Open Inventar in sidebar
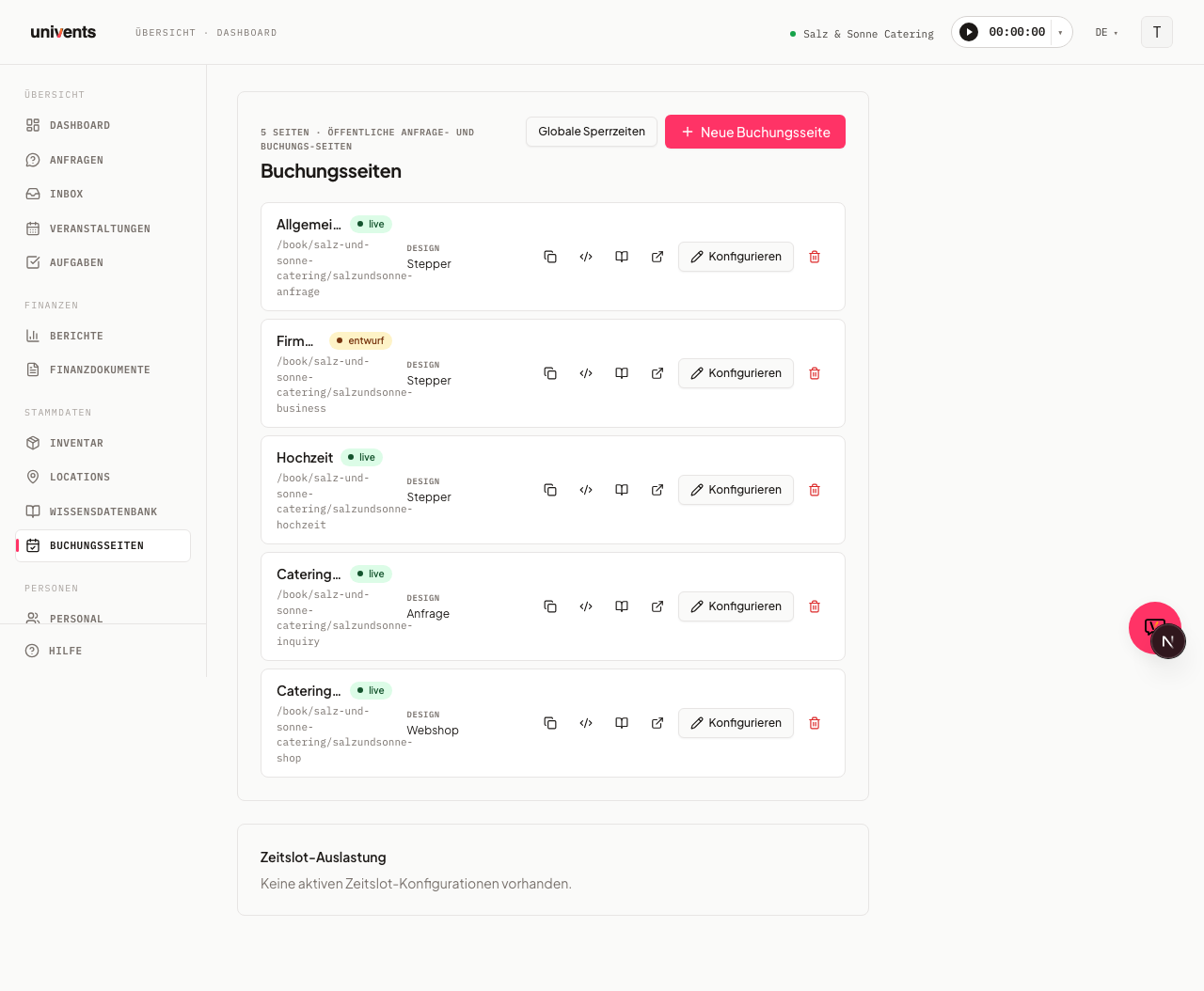Image resolution: width=1204 pixels, height=991 pixels. pyautogui.click(x=103, y=443)
